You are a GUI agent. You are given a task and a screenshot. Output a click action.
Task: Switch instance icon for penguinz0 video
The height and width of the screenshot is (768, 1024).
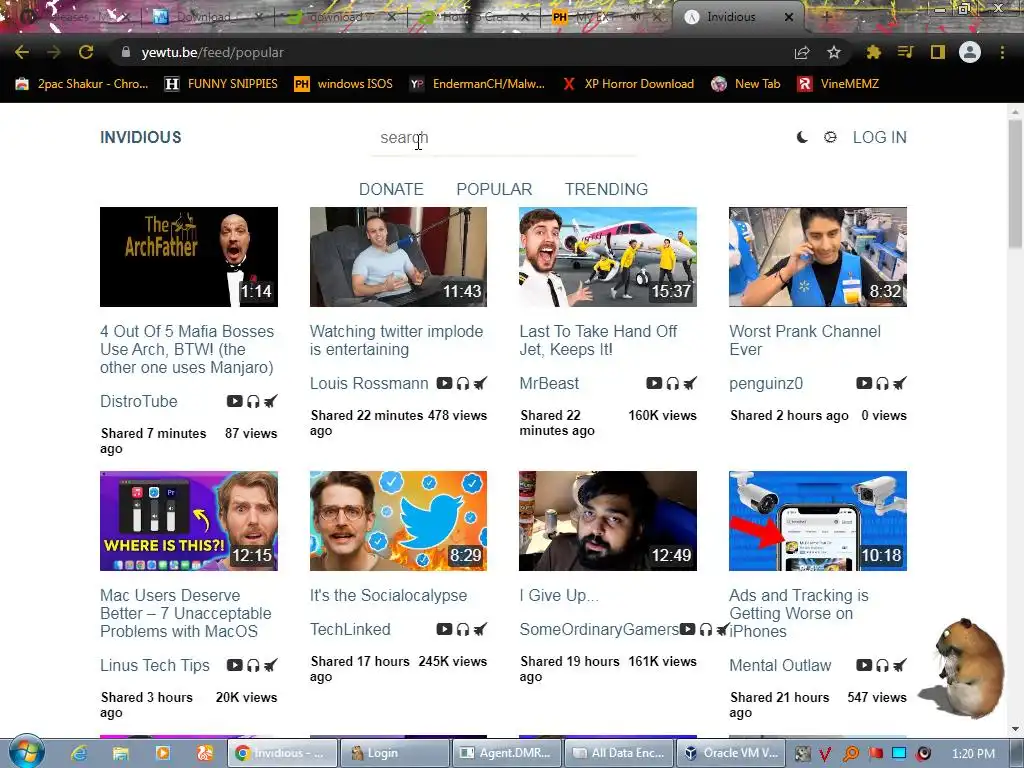pos(899,383)
